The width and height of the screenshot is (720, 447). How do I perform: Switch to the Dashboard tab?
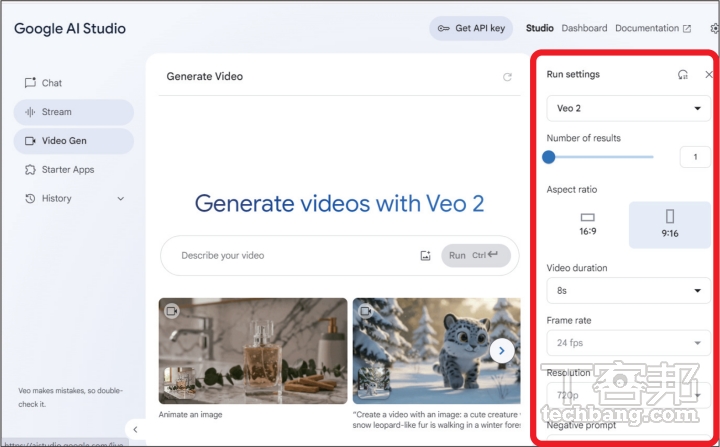(x=584, y=28)
